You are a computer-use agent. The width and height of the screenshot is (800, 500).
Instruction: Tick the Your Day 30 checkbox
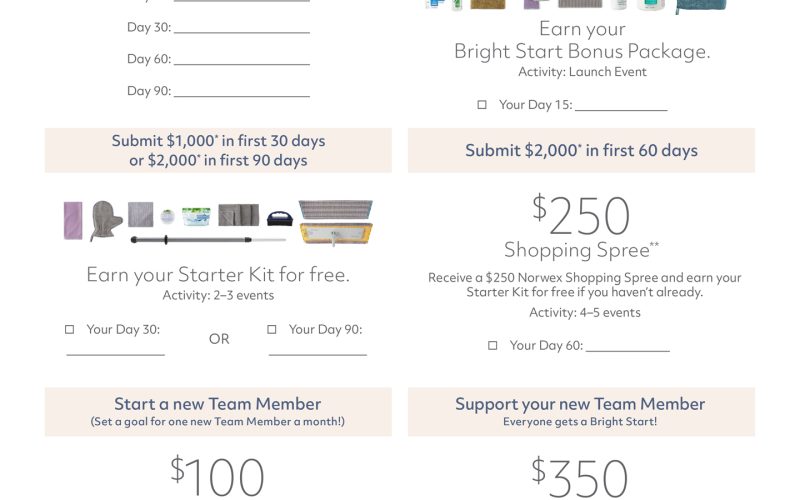pyautogui.click(x=70, y=329)
